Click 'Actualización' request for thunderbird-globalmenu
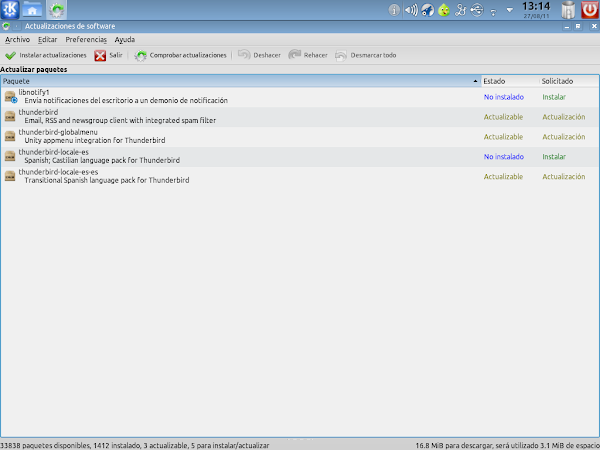 click(x=564, y=137)
